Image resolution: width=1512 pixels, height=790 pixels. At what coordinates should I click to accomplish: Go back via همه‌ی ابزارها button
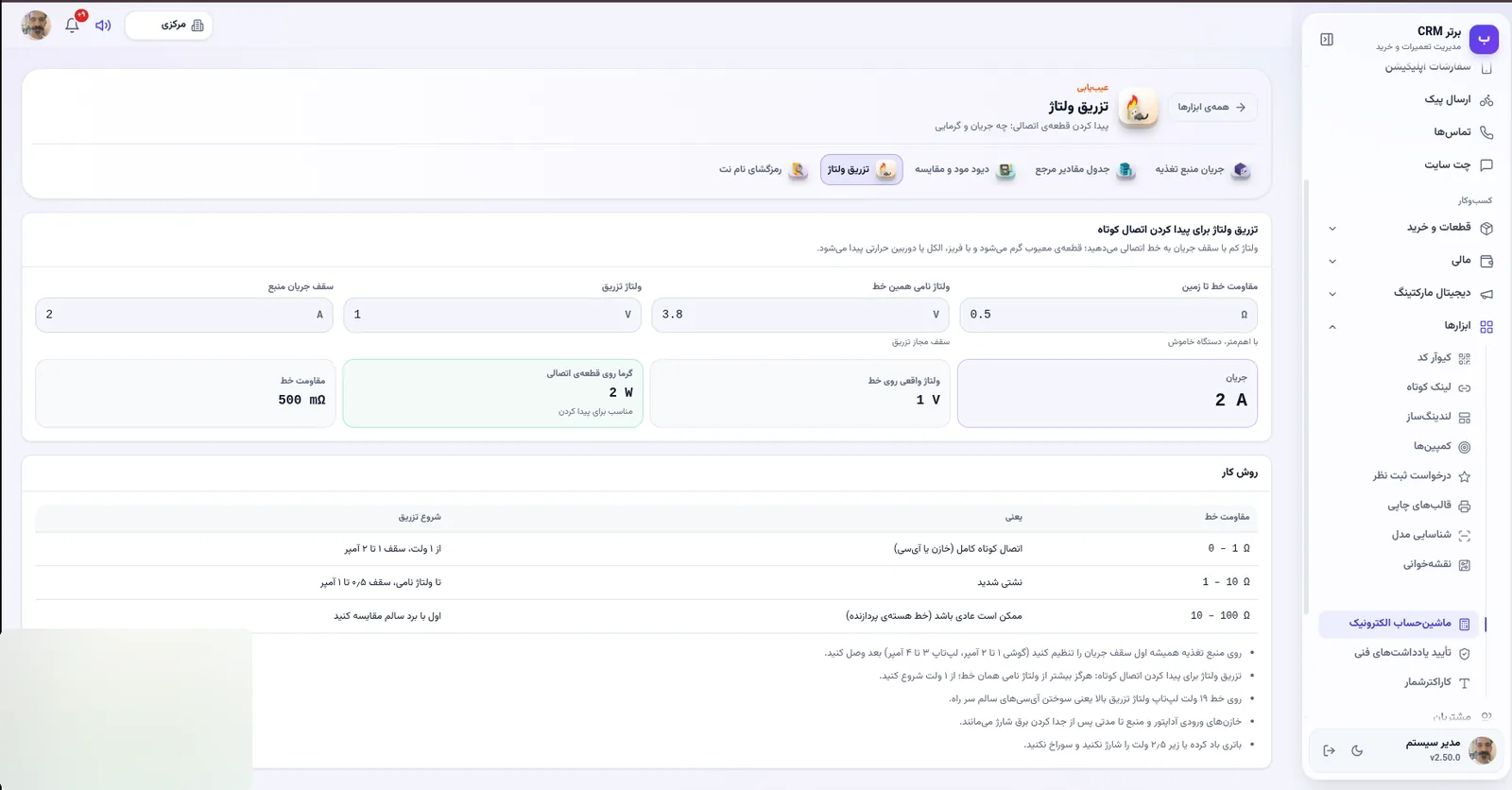point(1212,108)
